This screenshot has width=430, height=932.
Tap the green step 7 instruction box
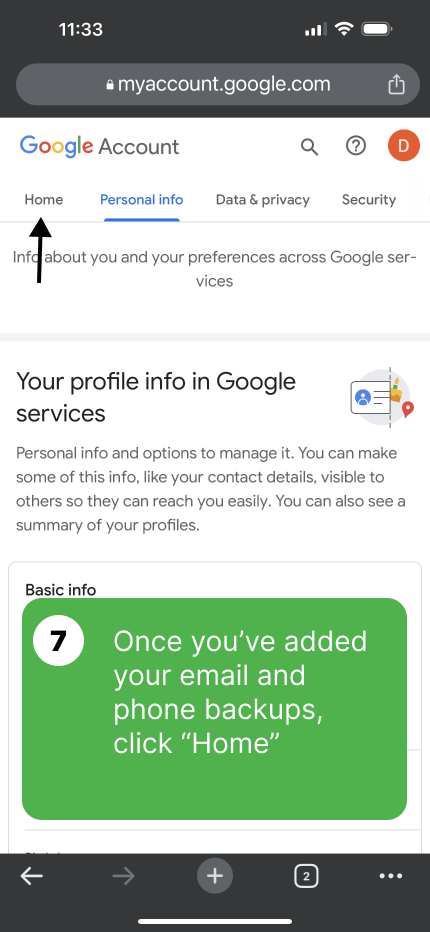[215, 709]
